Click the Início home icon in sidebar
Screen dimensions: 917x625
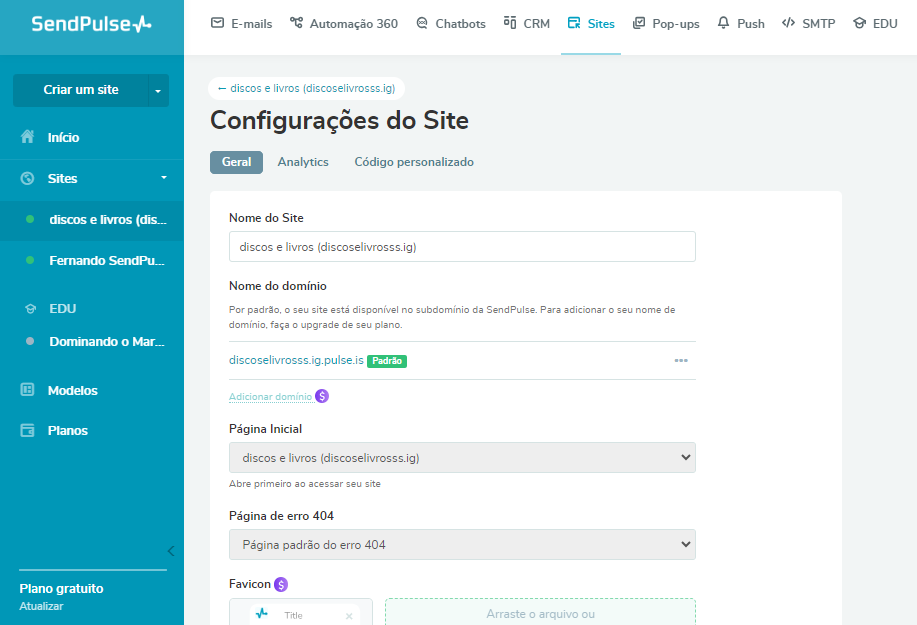(27, 137)
